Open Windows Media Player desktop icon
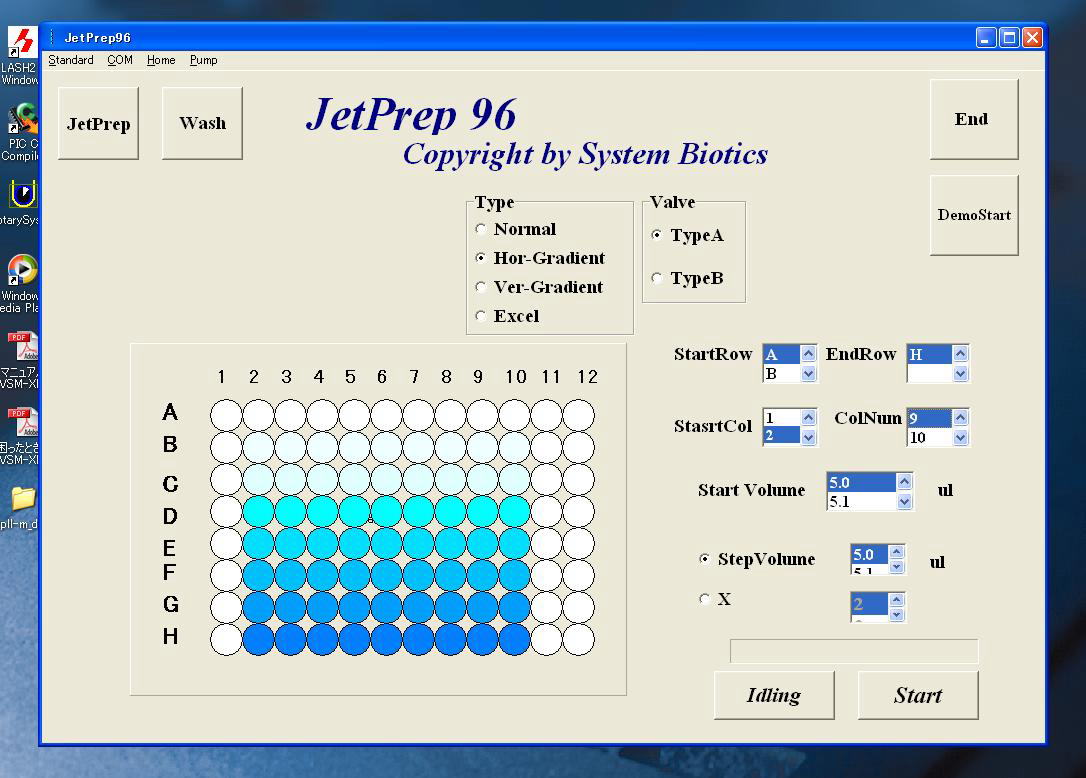Screen dimensions: 1086x778 21,284
